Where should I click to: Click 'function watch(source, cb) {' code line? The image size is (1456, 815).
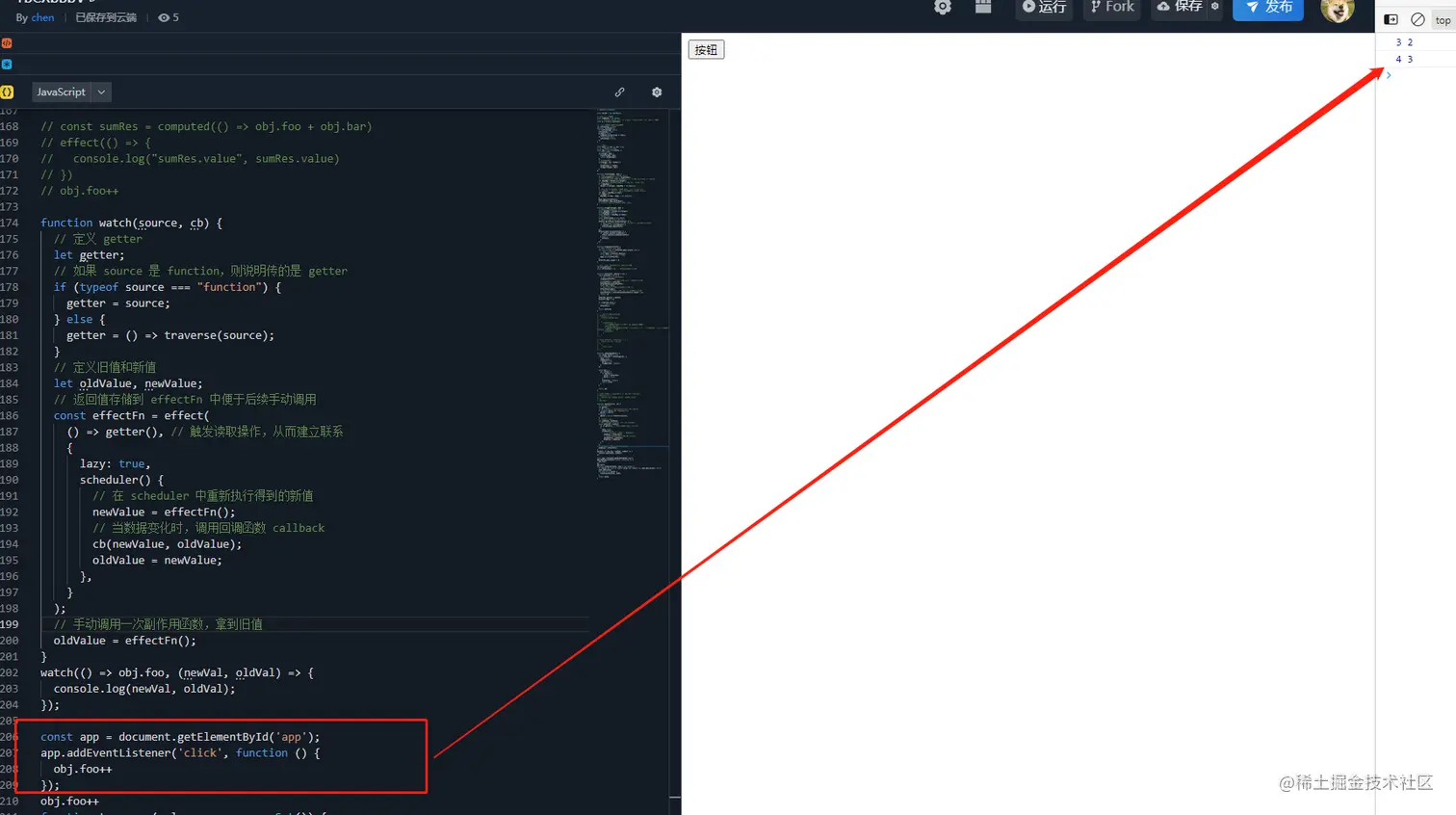pos(131,223)
